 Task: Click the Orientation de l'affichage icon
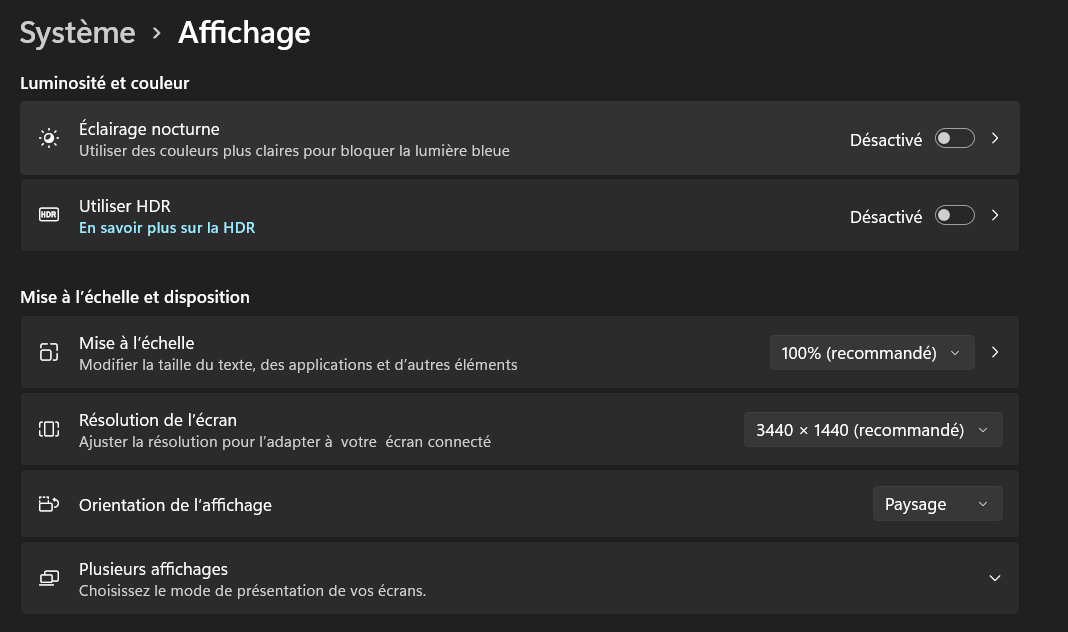pos(49,504)
